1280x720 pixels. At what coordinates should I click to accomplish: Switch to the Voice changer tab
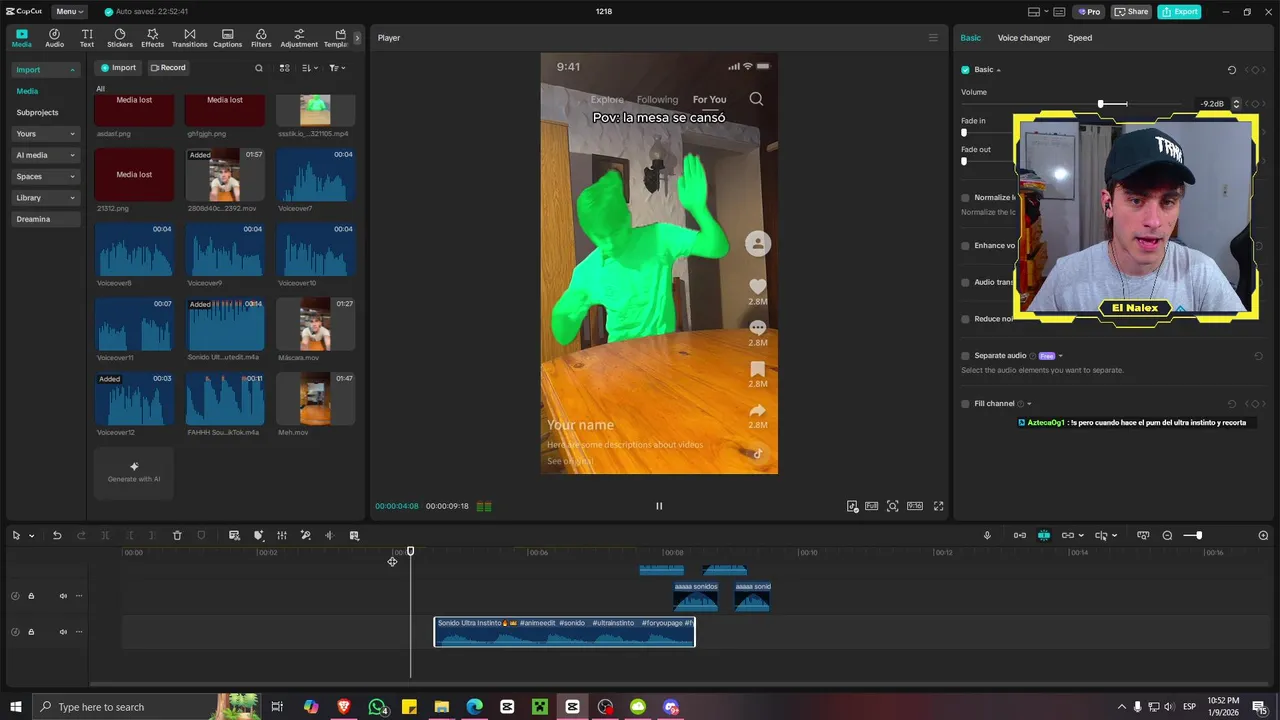pos(1024,38)
